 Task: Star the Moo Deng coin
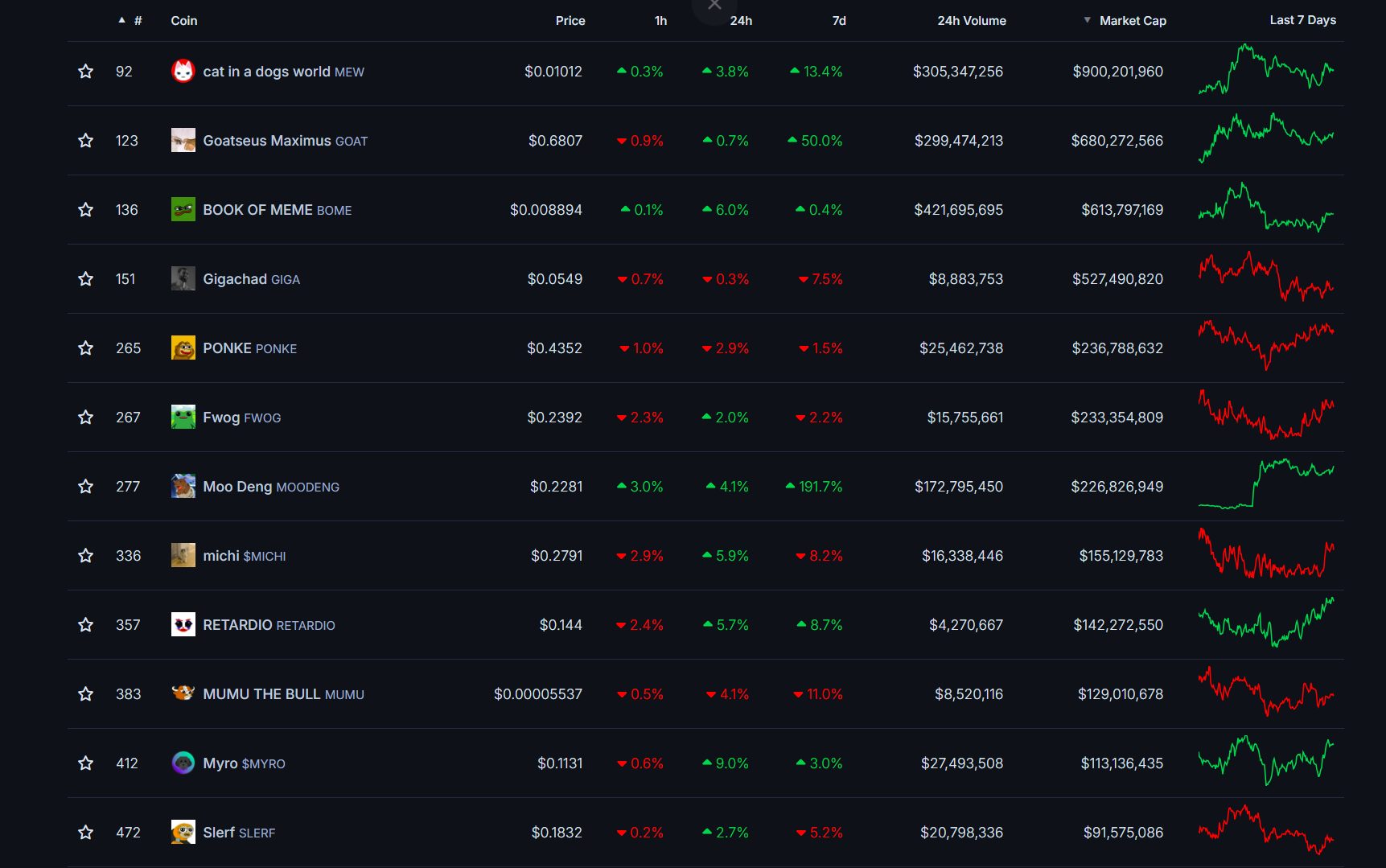(85, 487)
